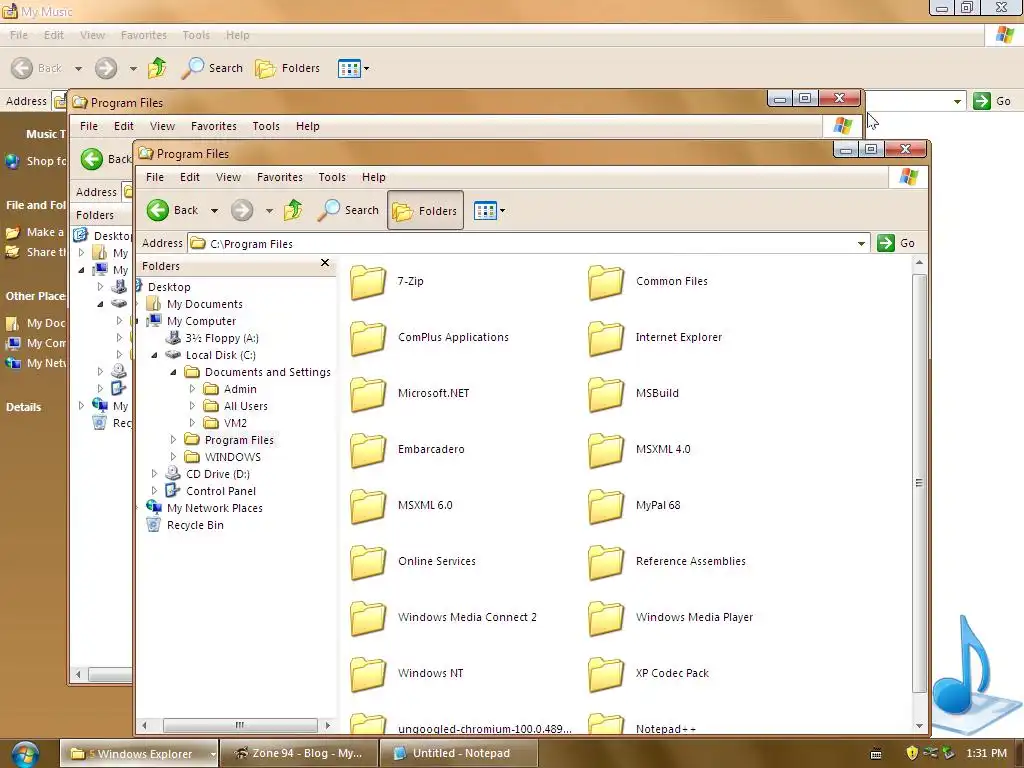
Task: Select Microsoft.NET folder icon
Action: coord(368,394)
